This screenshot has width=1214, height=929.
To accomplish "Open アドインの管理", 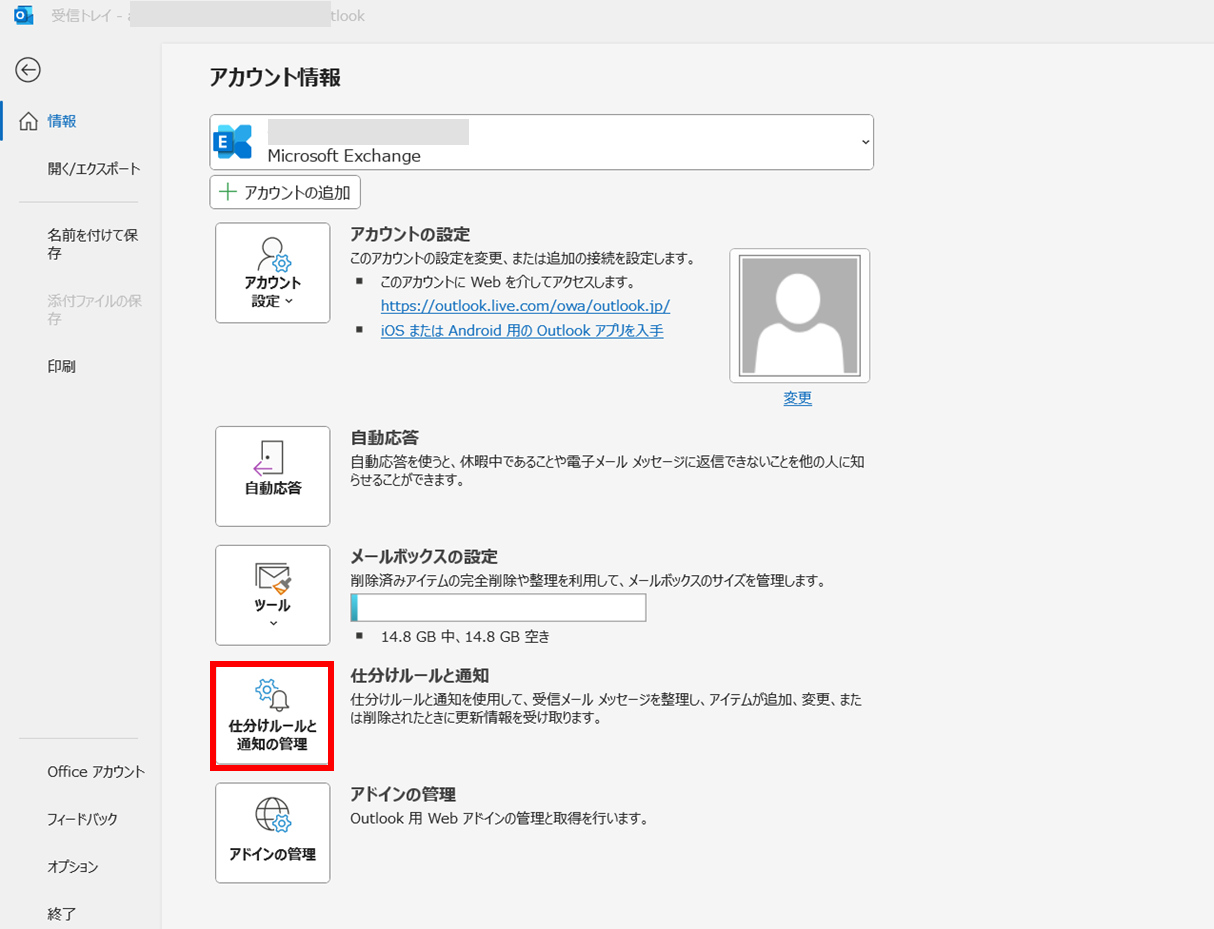I will [x=272, y=833].
